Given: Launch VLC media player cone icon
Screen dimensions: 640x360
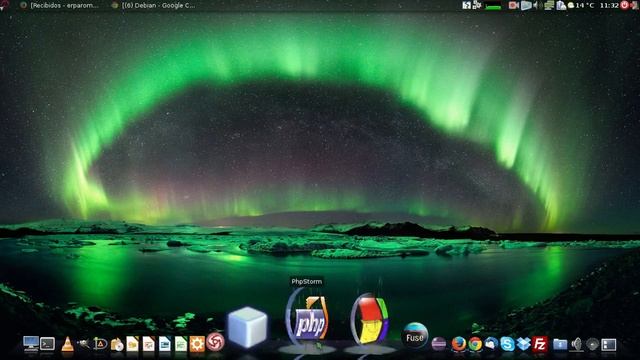Looking at the screenshot, I should coord(67,344).
